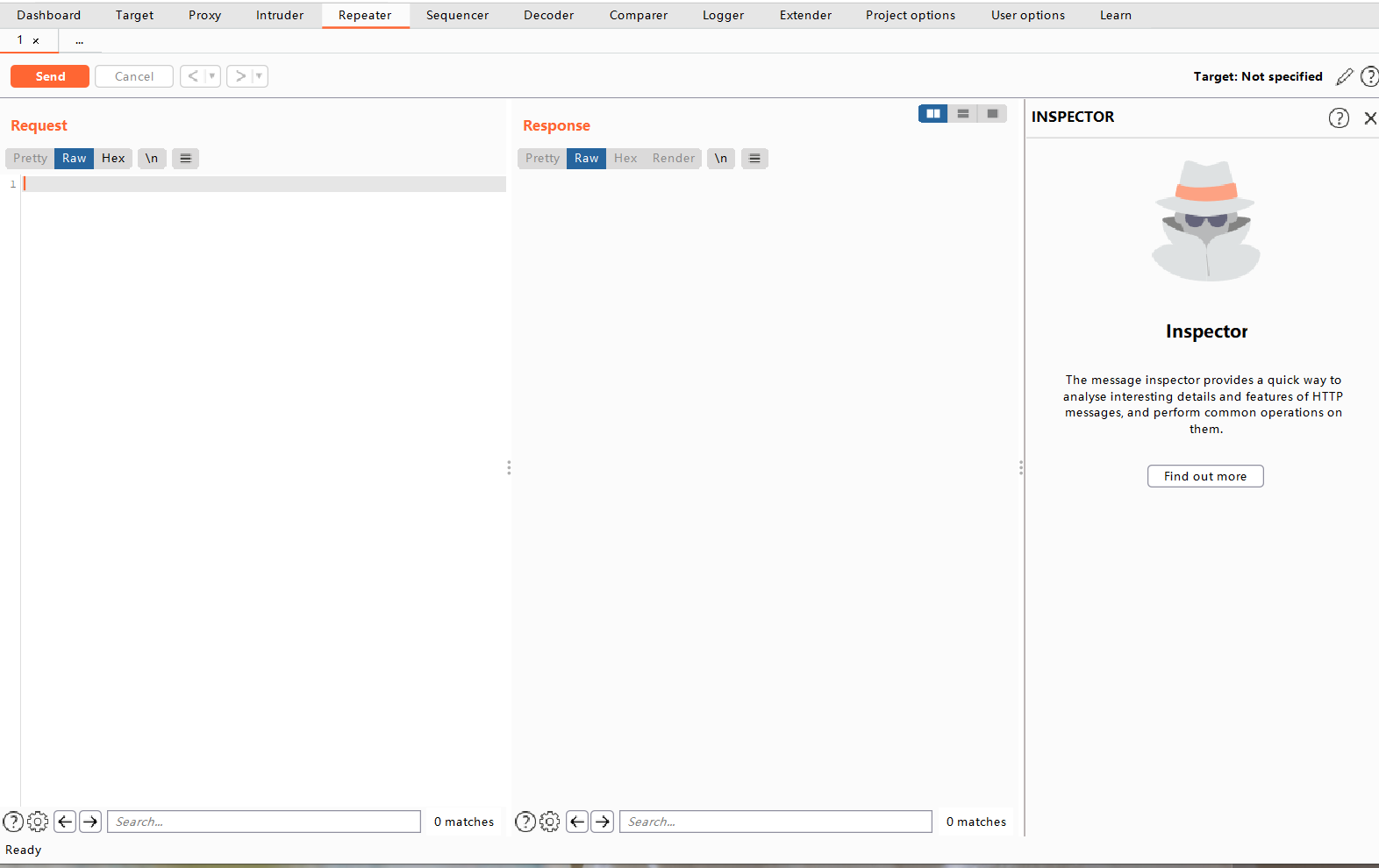Open the Project options tab
Screen dimensions: 1379x868
tap(911, 15)
